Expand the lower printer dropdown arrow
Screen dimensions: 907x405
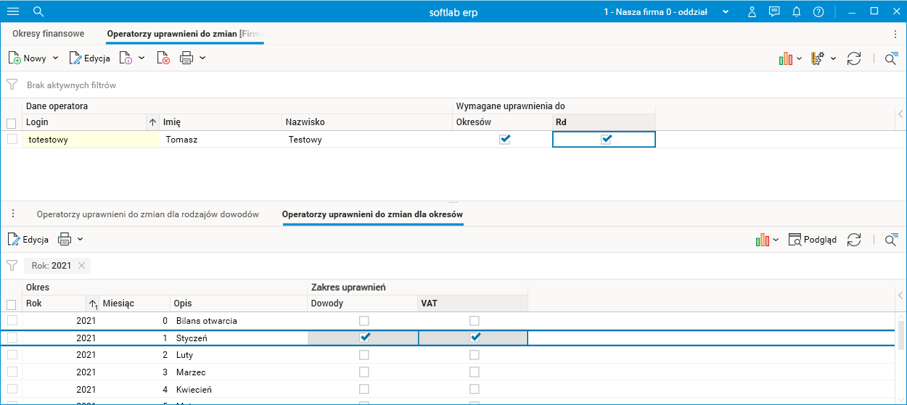(80, 240)
